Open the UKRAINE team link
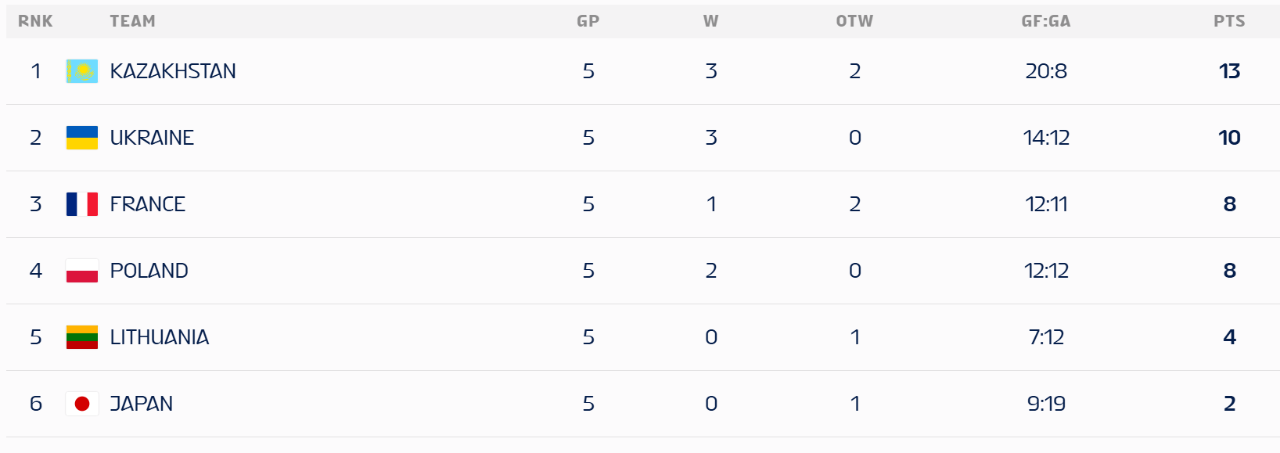Screen dimensions: 1280x453 (x=152, y=138)
